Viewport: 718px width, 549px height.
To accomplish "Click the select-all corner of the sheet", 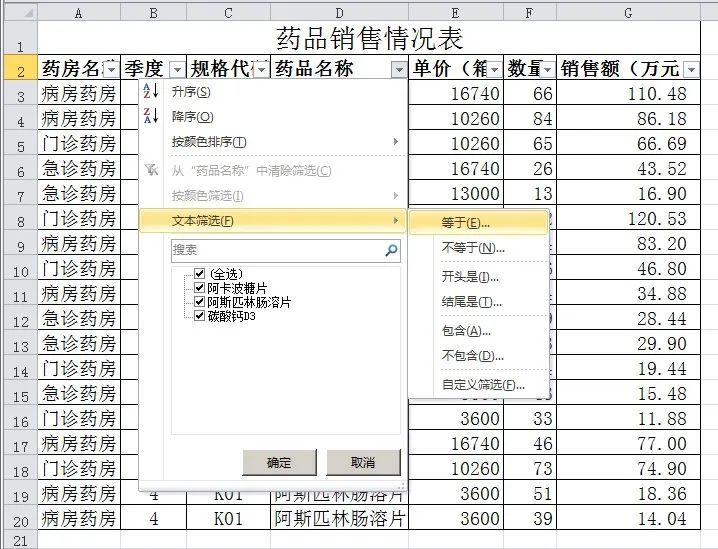I will pyautogui.click(x=20, y=13).
